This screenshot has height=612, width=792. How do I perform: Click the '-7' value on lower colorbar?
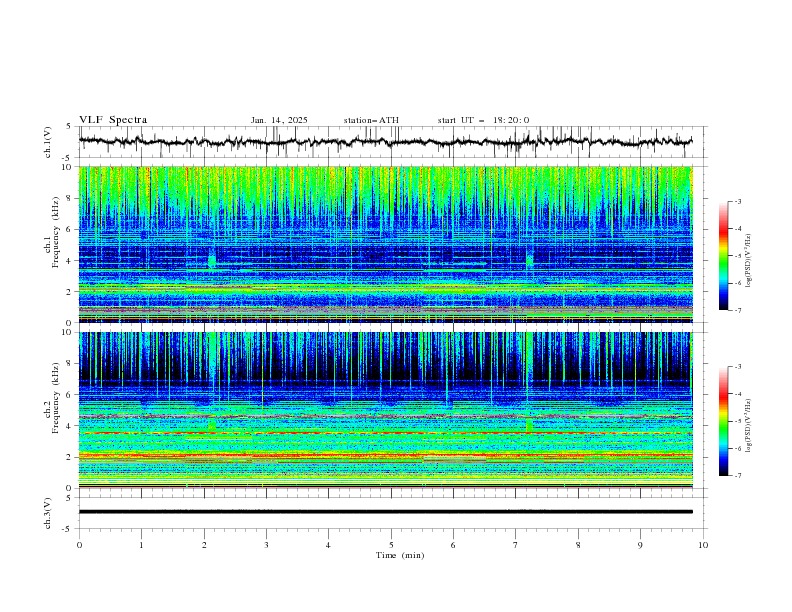point(737,476)
